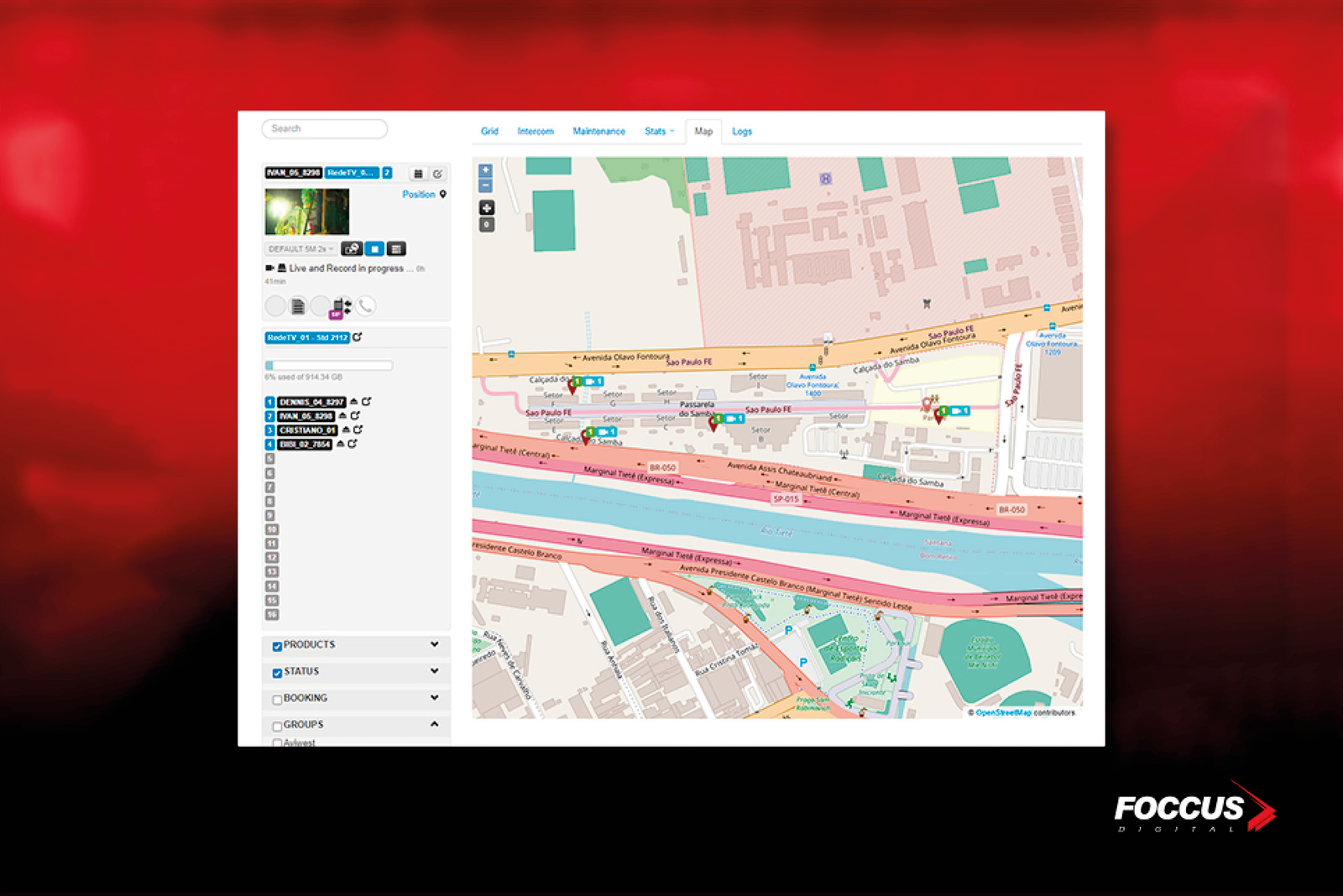Uncheck the STATUS filter checkbox
This screenshot has height=896, width=1343.
point(277,673)
